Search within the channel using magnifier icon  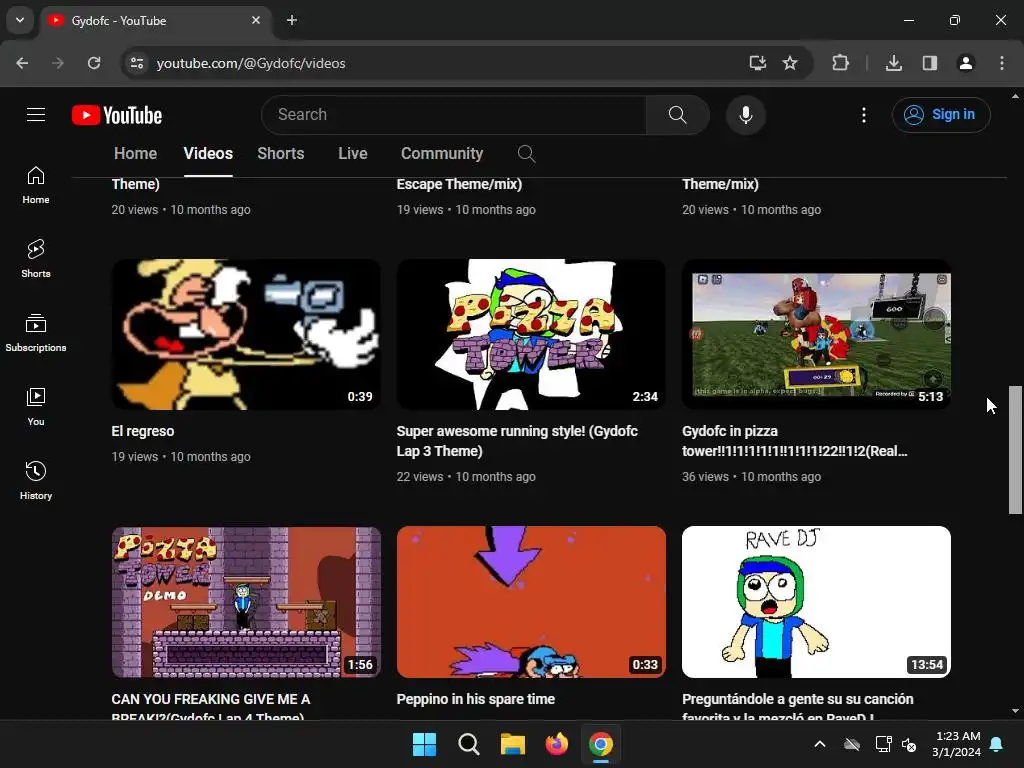(x=526, y=154)
